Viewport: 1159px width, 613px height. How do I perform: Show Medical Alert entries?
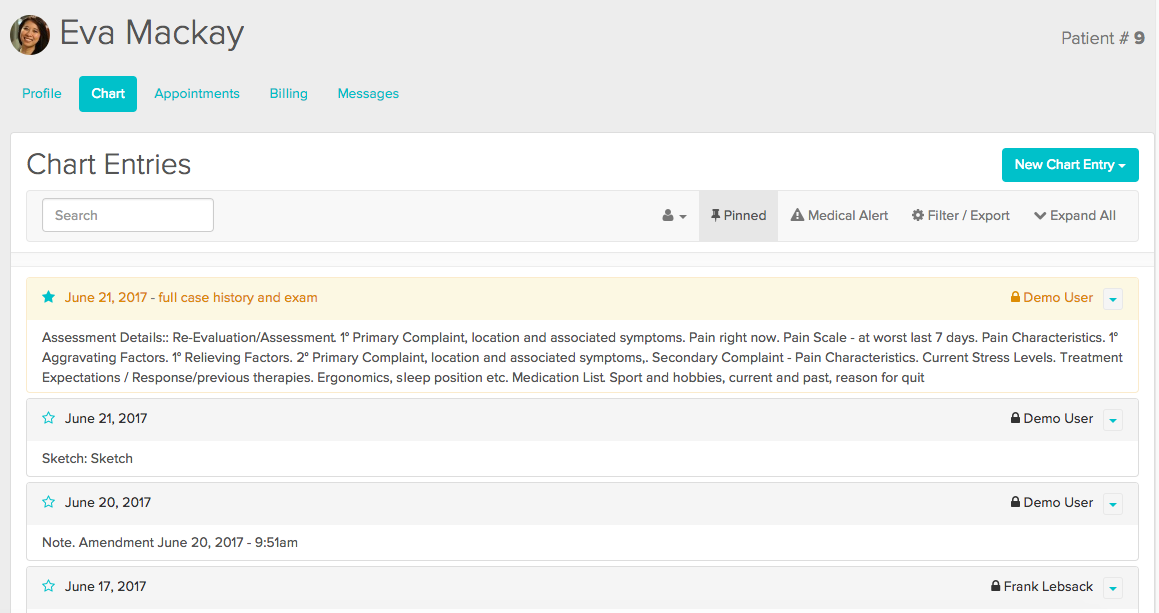point(839,216)
